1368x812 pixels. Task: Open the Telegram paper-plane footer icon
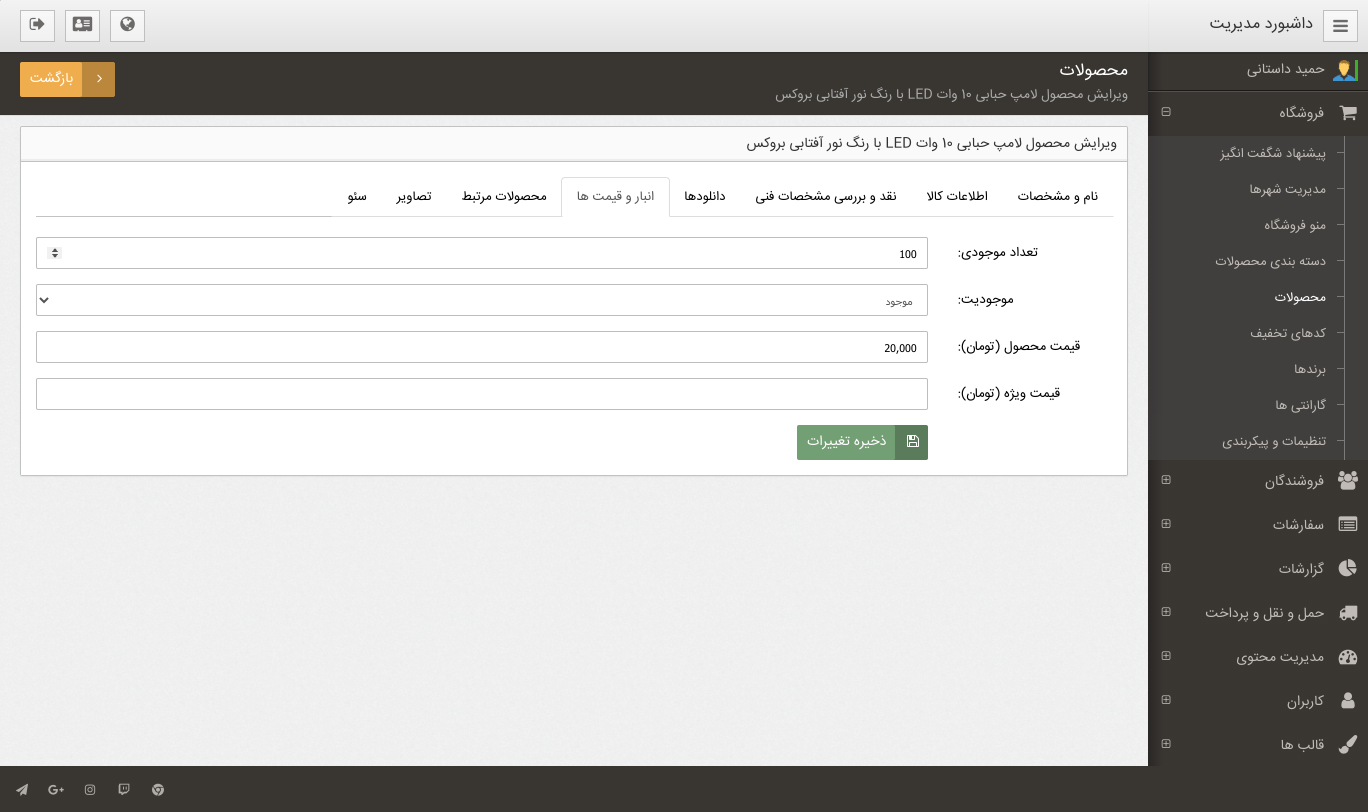click(23, 790)
